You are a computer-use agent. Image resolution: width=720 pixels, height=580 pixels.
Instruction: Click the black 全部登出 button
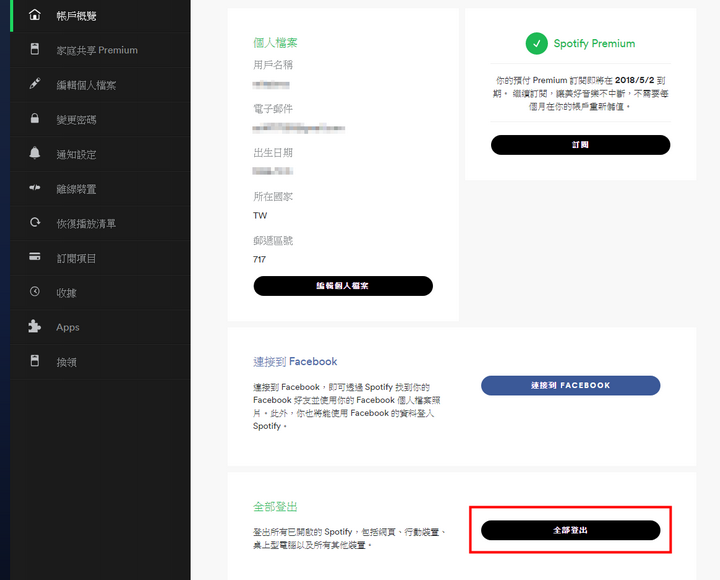571,530
